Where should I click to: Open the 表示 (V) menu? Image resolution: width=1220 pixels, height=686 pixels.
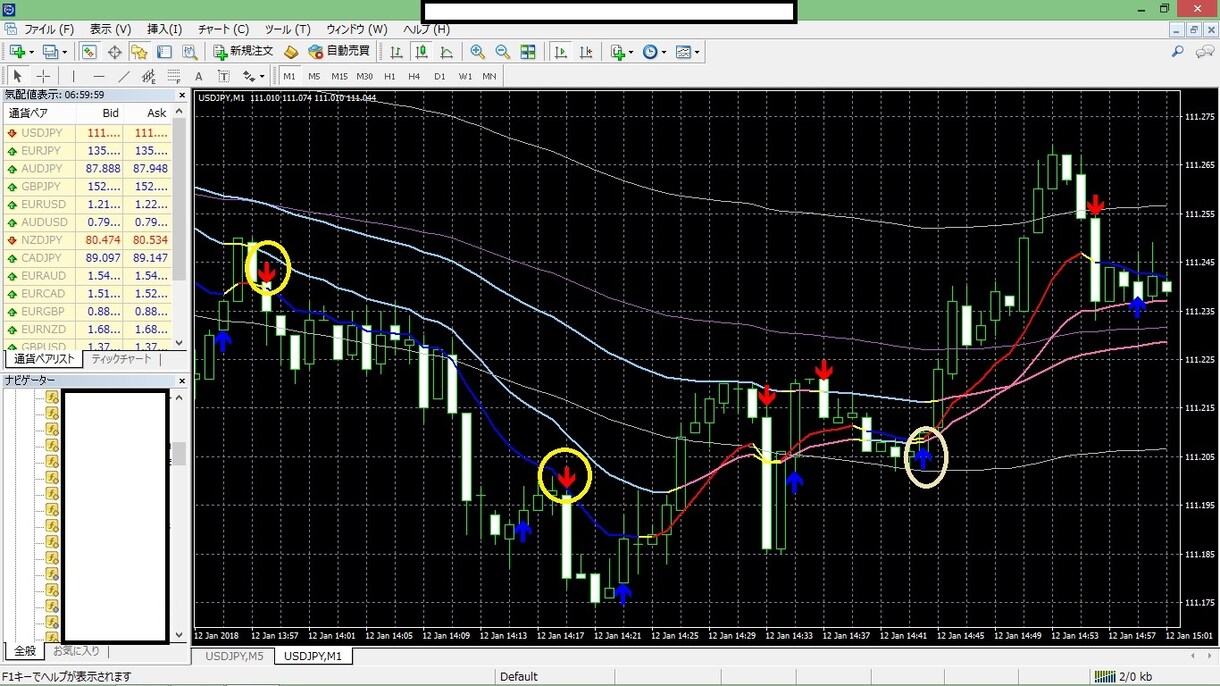tap(110, 29)
